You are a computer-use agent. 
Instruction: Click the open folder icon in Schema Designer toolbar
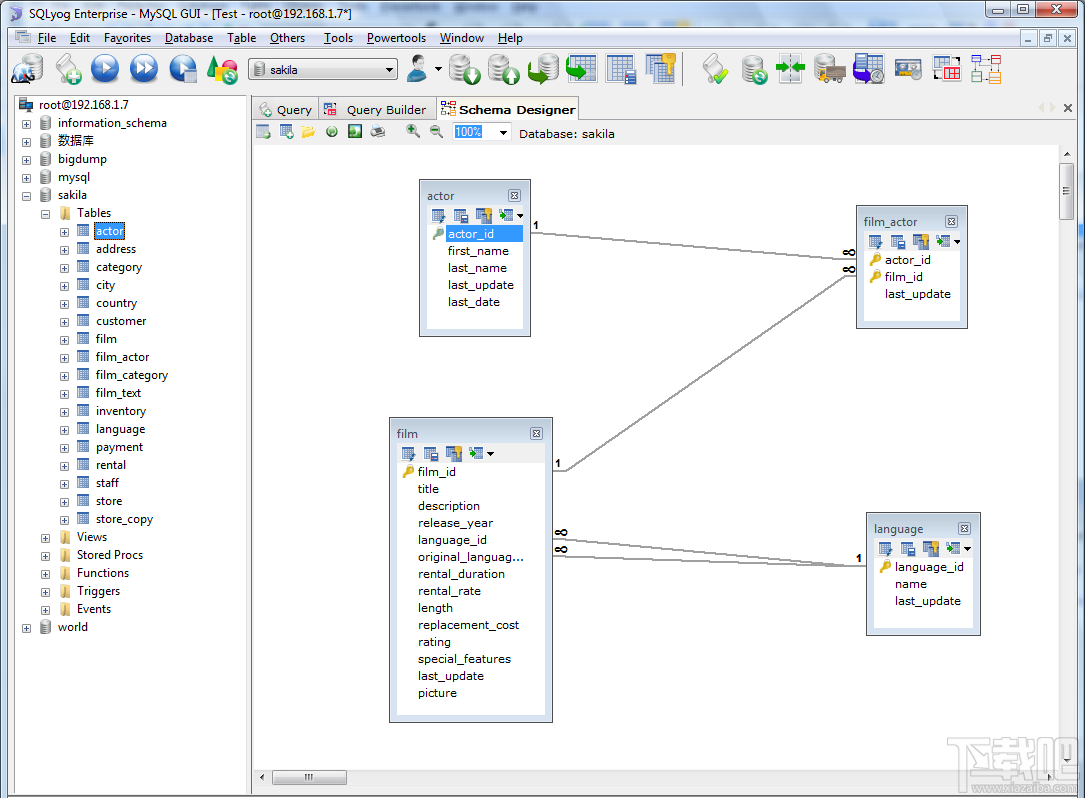[308, 131]
